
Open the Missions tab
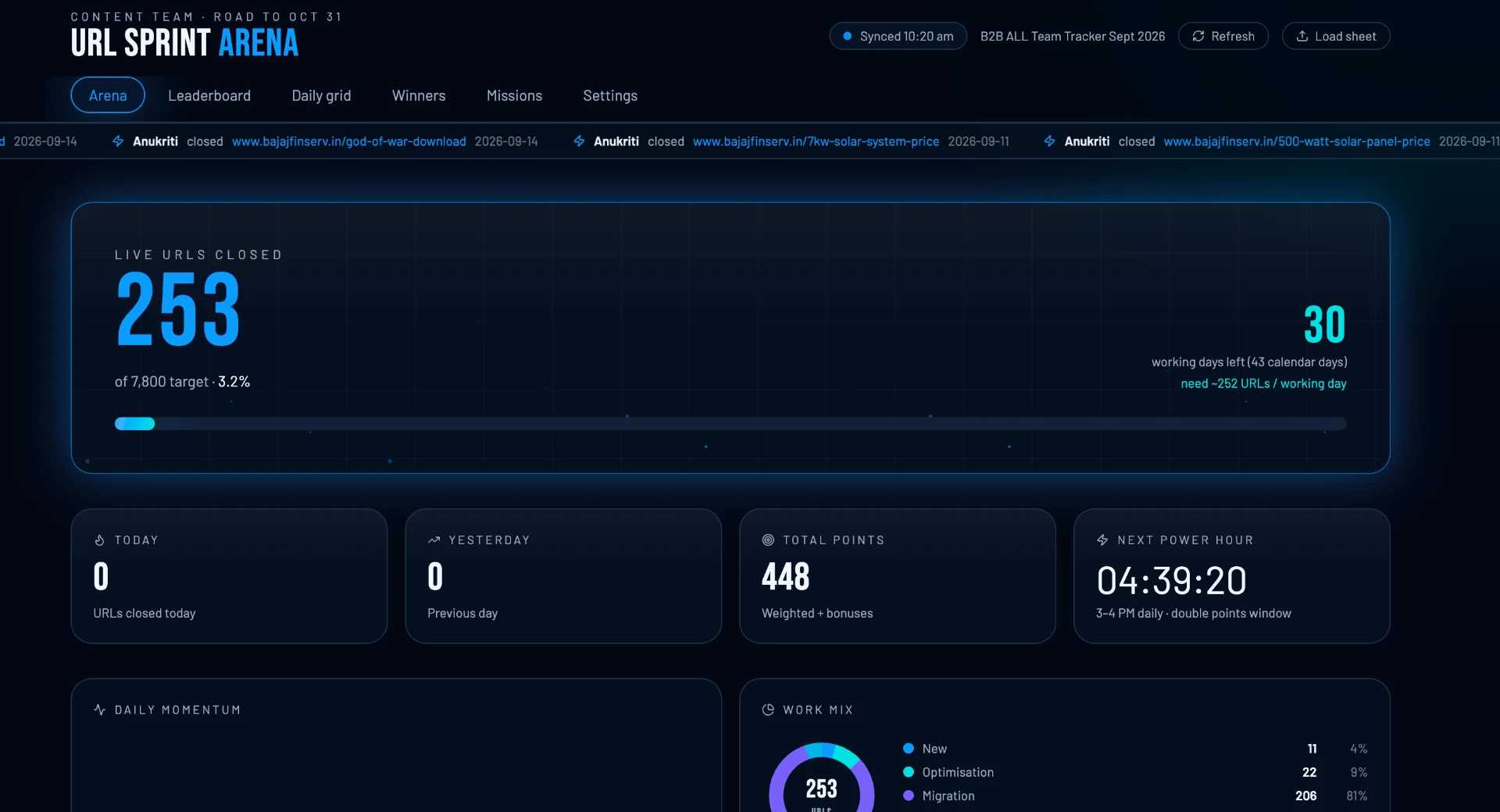(514, 95)
